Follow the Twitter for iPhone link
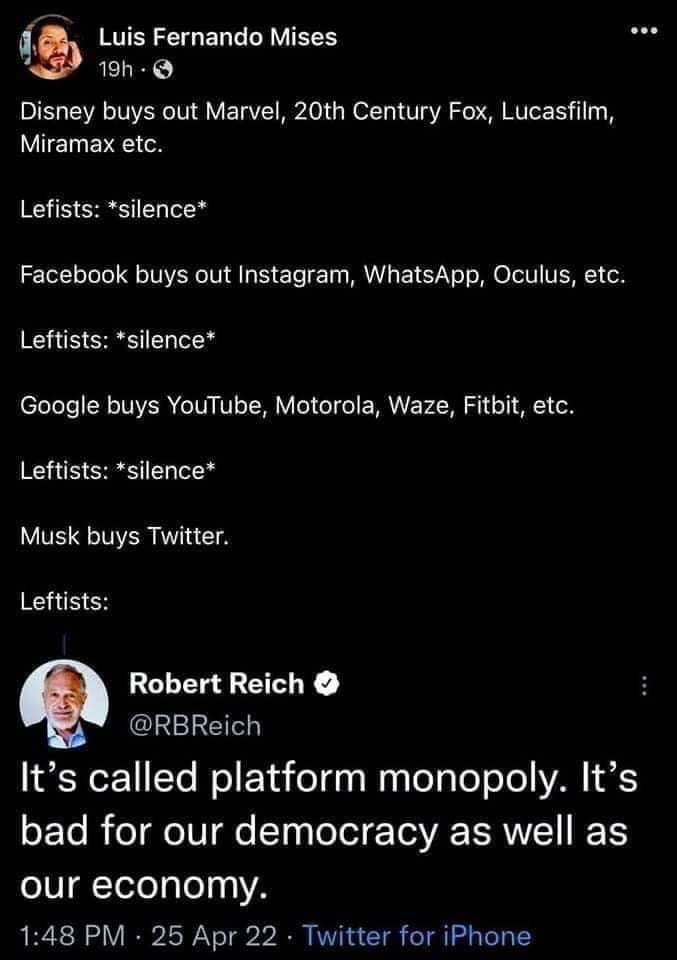The image size is (677, 960). [x=416, y=935]
